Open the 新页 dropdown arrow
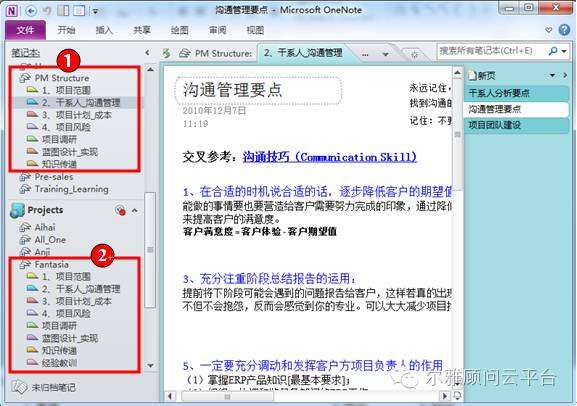This screenshot has height=406, width=577. (x=552, y=75)
